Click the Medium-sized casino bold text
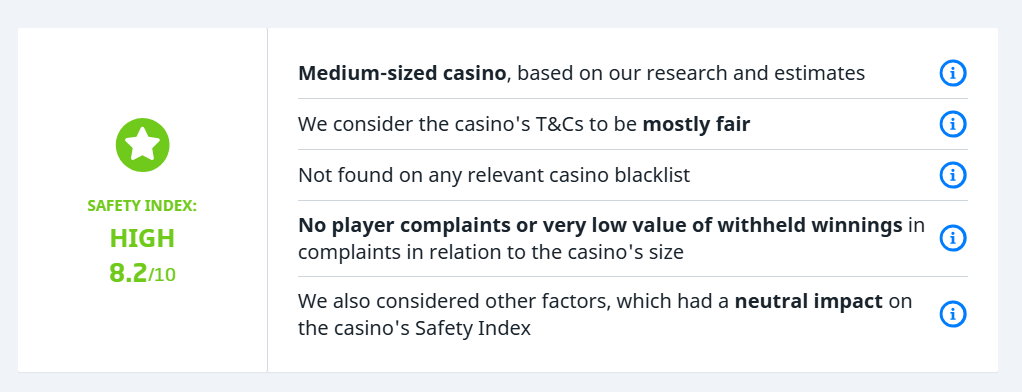 coord(402,73)
